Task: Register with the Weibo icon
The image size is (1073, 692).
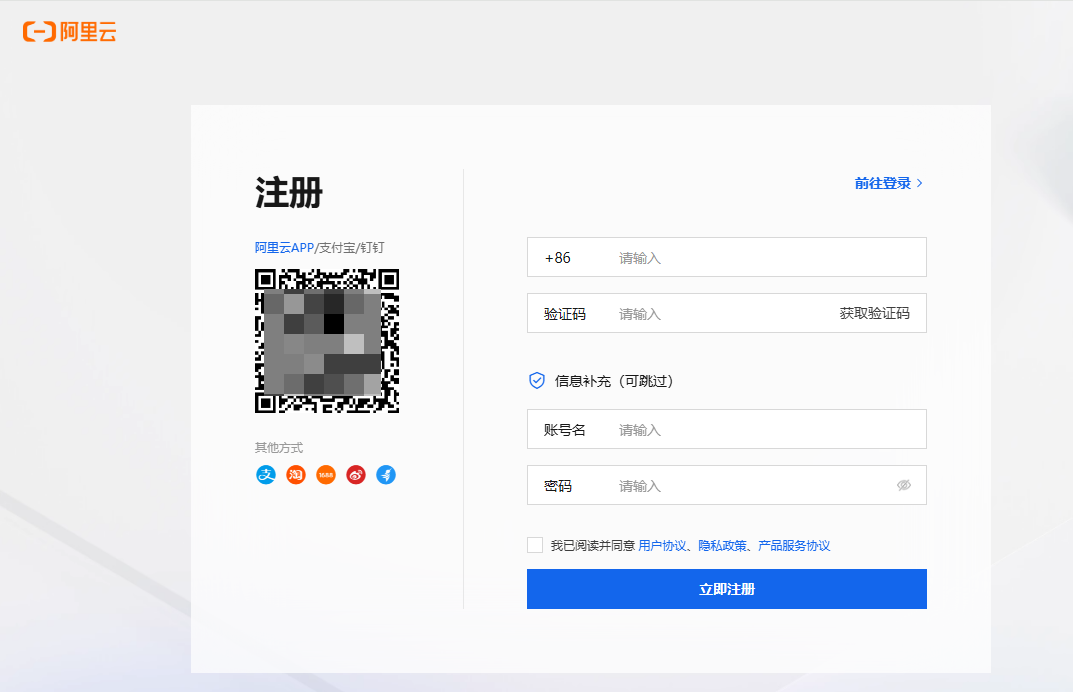Action: (356, 474)
